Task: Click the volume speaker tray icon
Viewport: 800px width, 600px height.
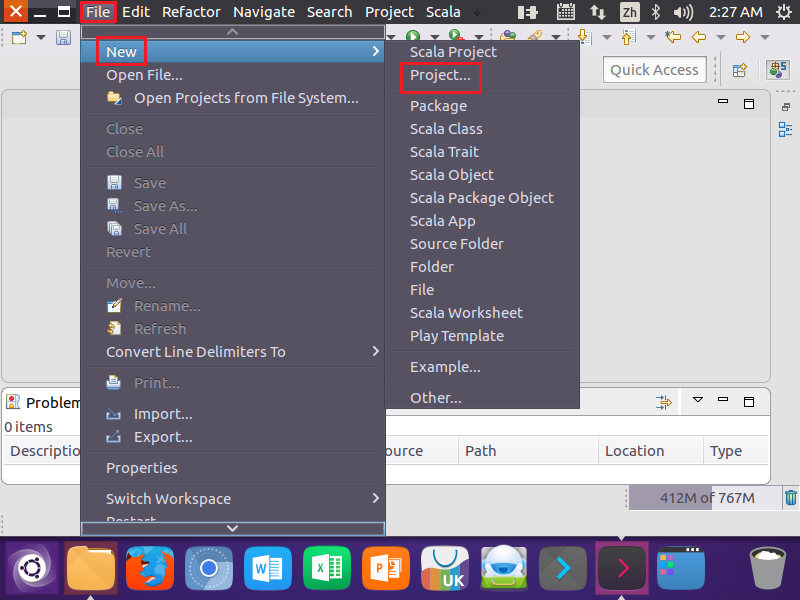Action: point(683,12)
